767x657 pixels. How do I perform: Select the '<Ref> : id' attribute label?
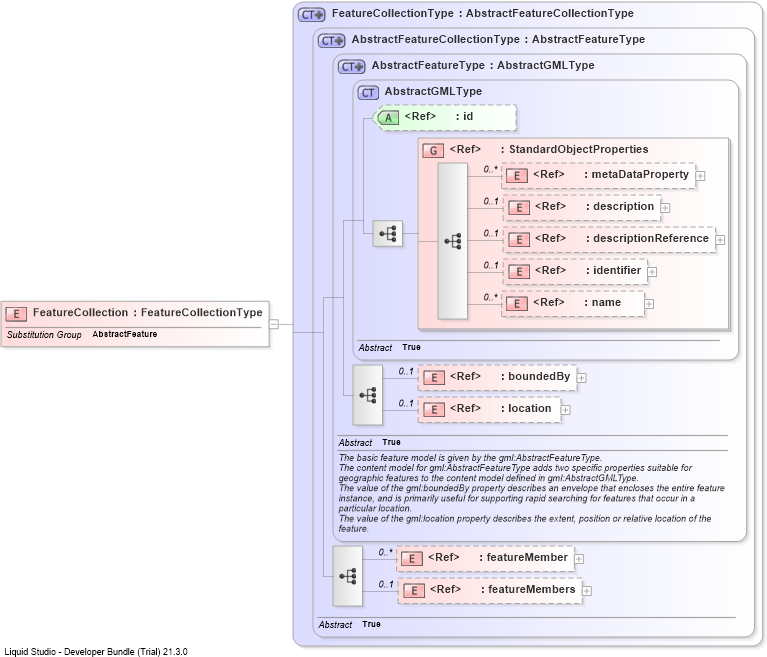click(x=439, y=116)
